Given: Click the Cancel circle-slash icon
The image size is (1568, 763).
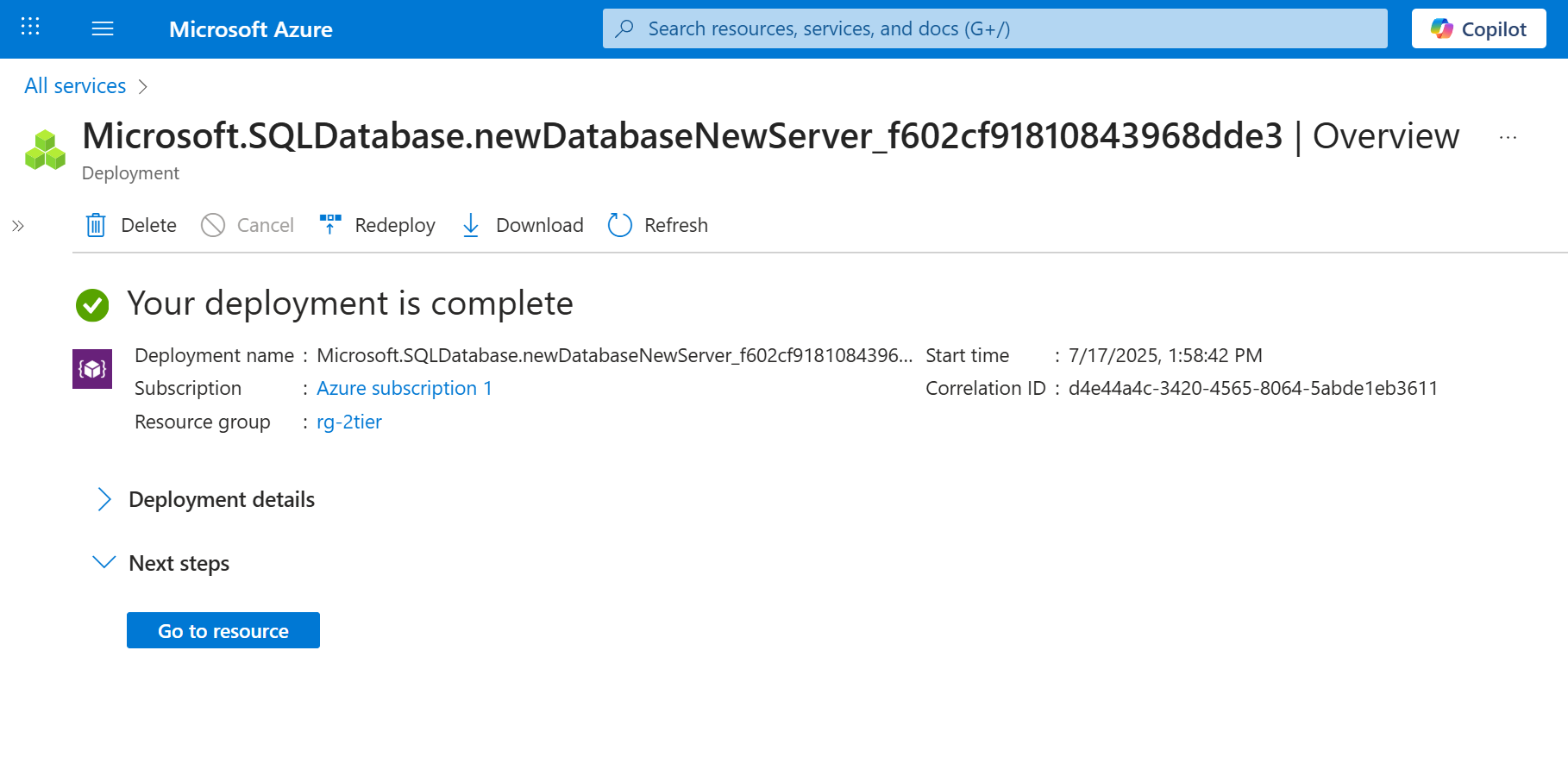Looking at the screenshot, I should [x=213, y=225].
